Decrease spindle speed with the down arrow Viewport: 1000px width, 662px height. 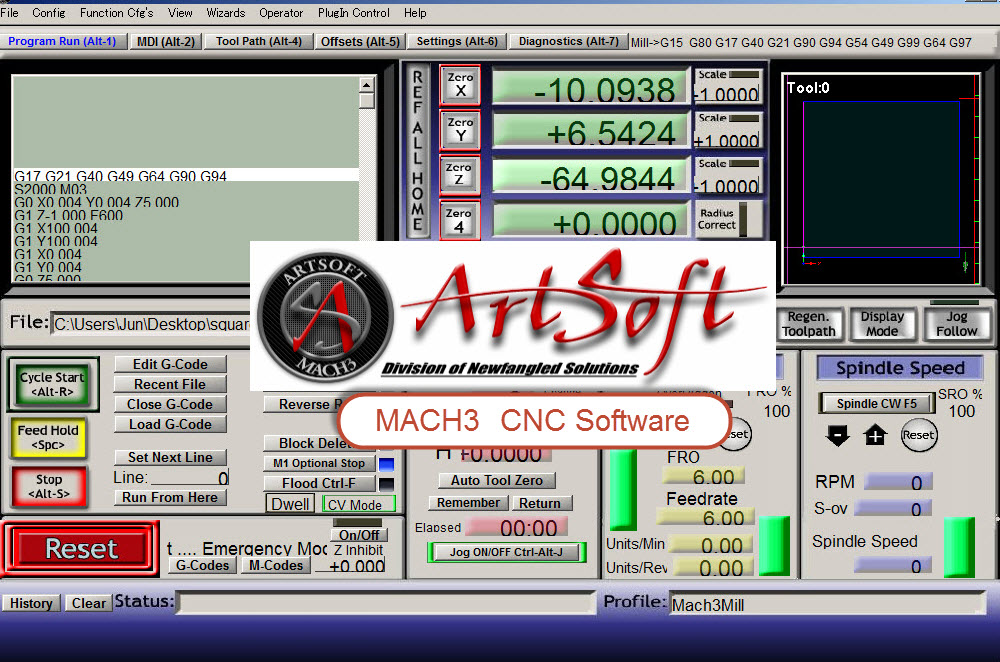(837, 436)
